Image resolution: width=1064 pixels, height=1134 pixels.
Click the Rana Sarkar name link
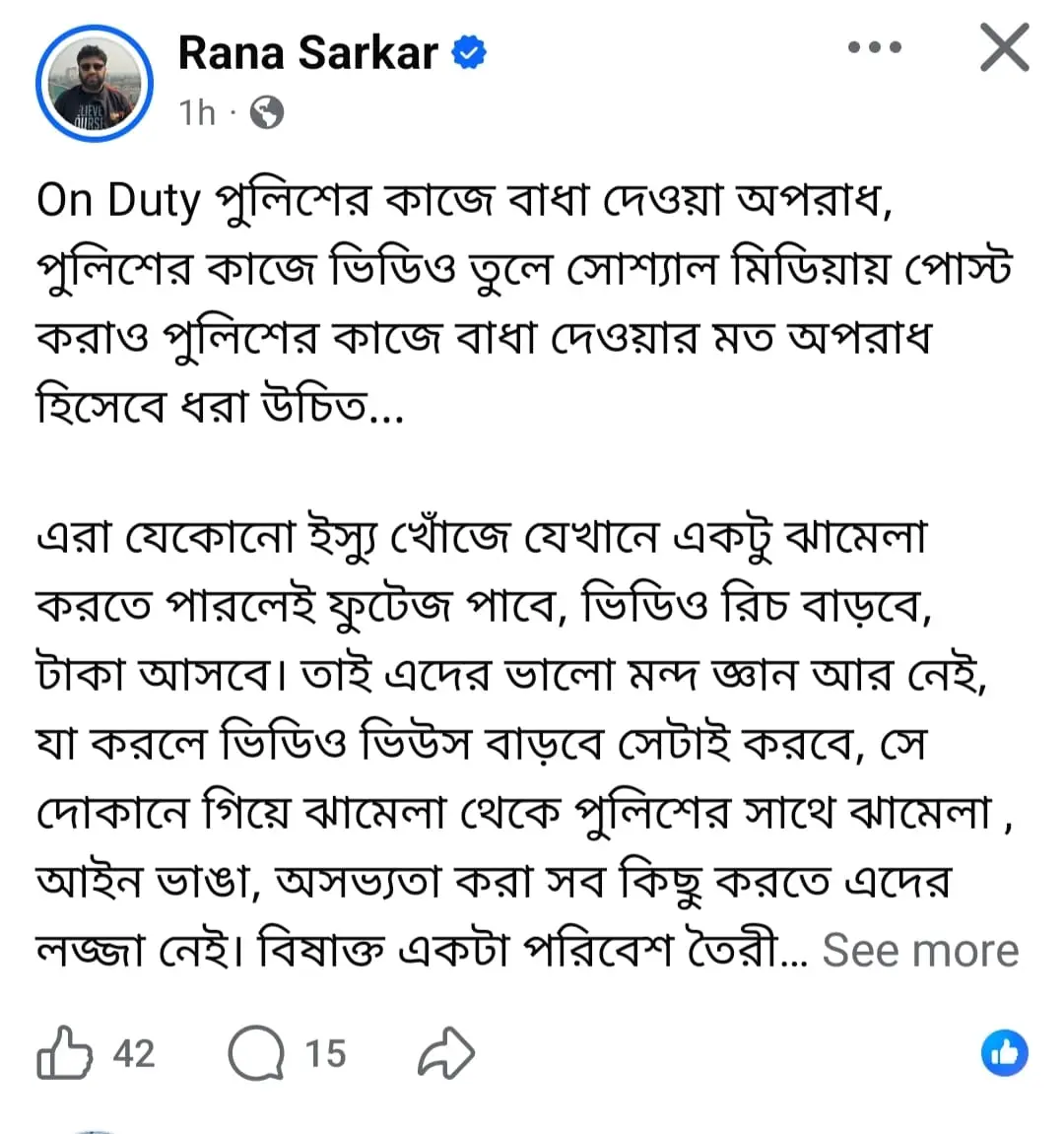click(x=307, y=52)
